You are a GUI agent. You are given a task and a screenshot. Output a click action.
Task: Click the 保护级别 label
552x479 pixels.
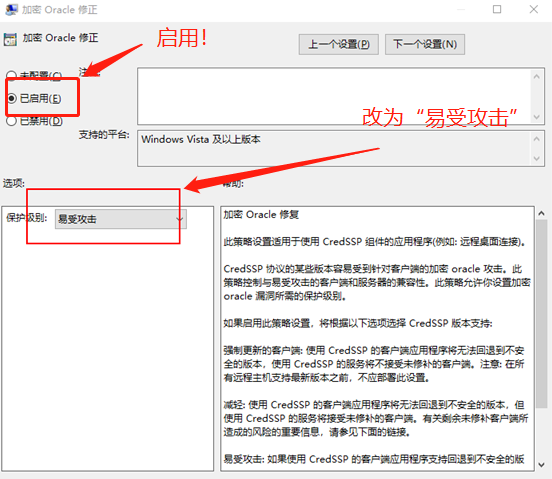(26, 218)
